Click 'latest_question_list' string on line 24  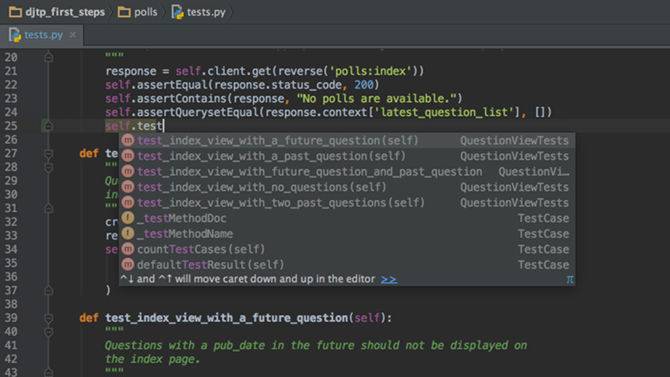444,112
